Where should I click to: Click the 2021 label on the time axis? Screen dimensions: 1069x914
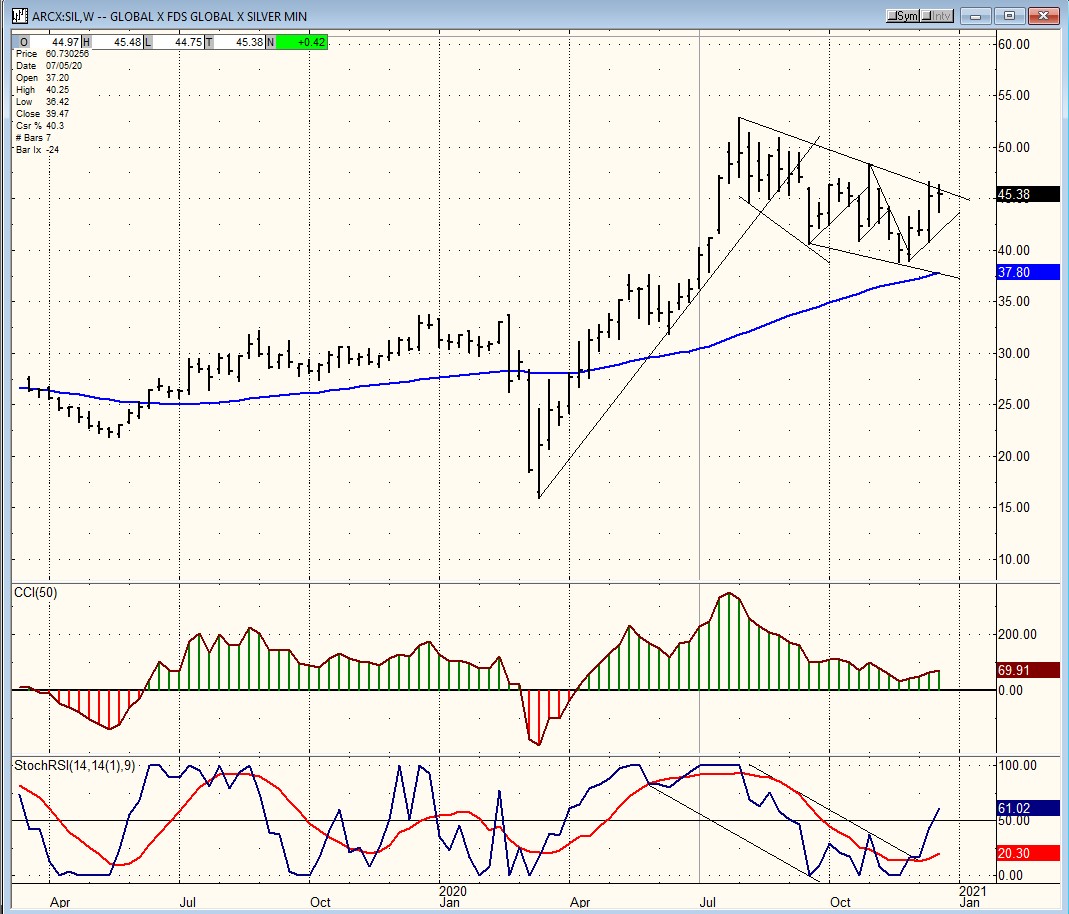971,888
